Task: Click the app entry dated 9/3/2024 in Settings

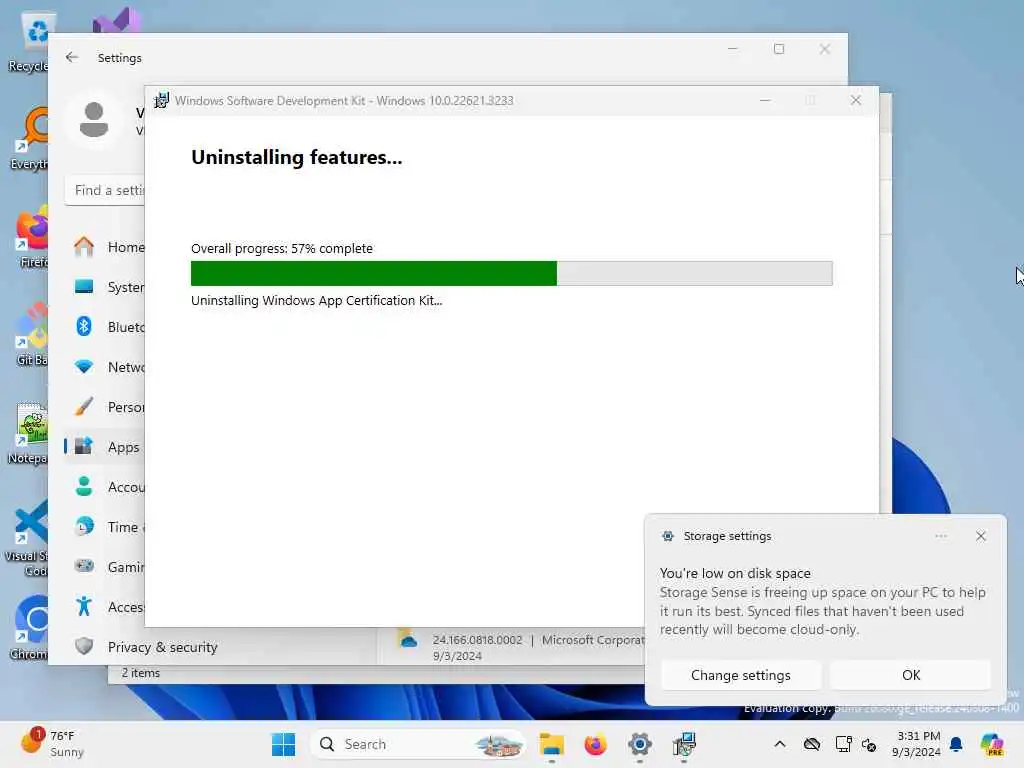Action: pos(511,647)
